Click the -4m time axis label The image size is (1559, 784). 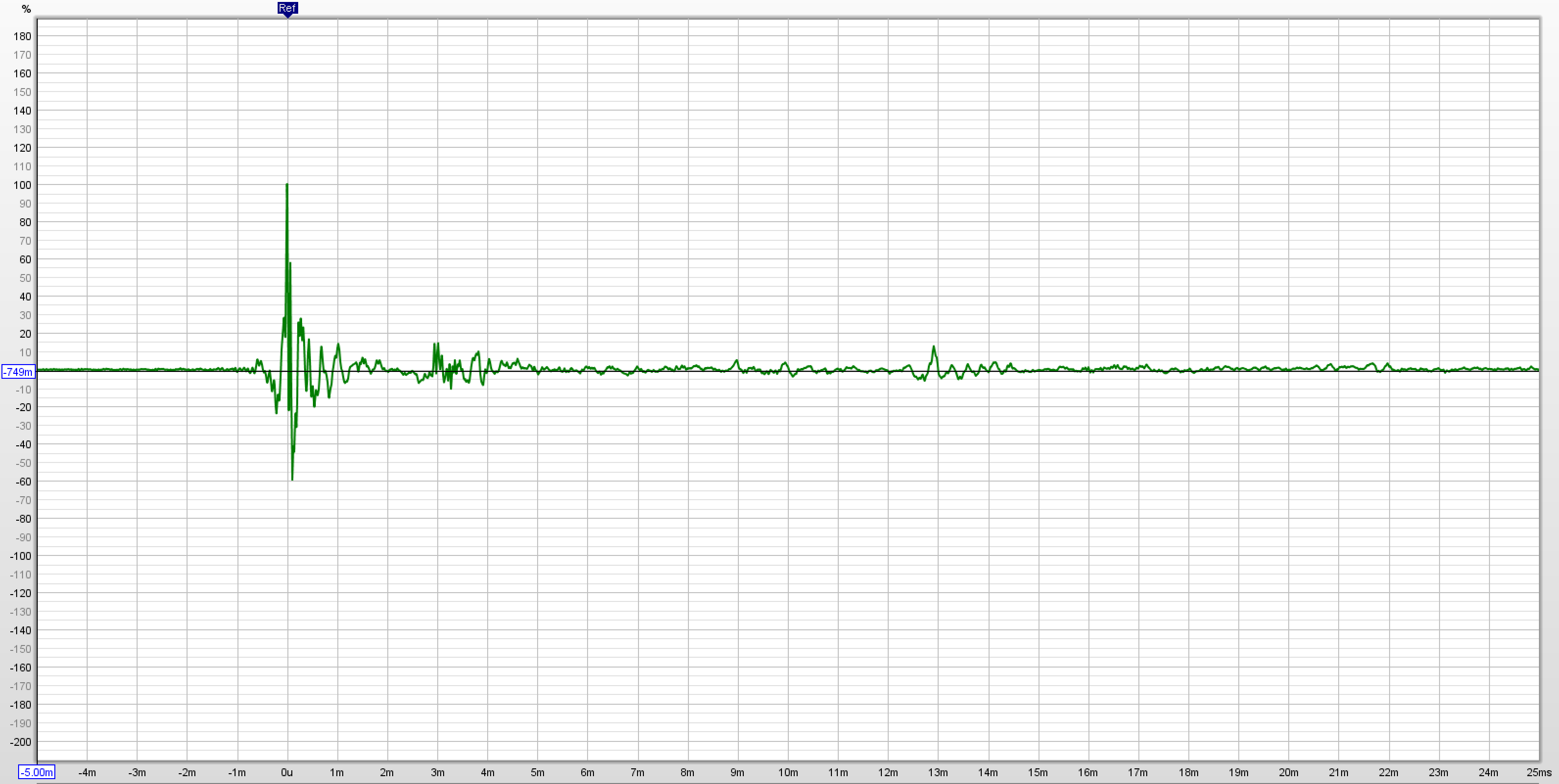coord(87,772)
